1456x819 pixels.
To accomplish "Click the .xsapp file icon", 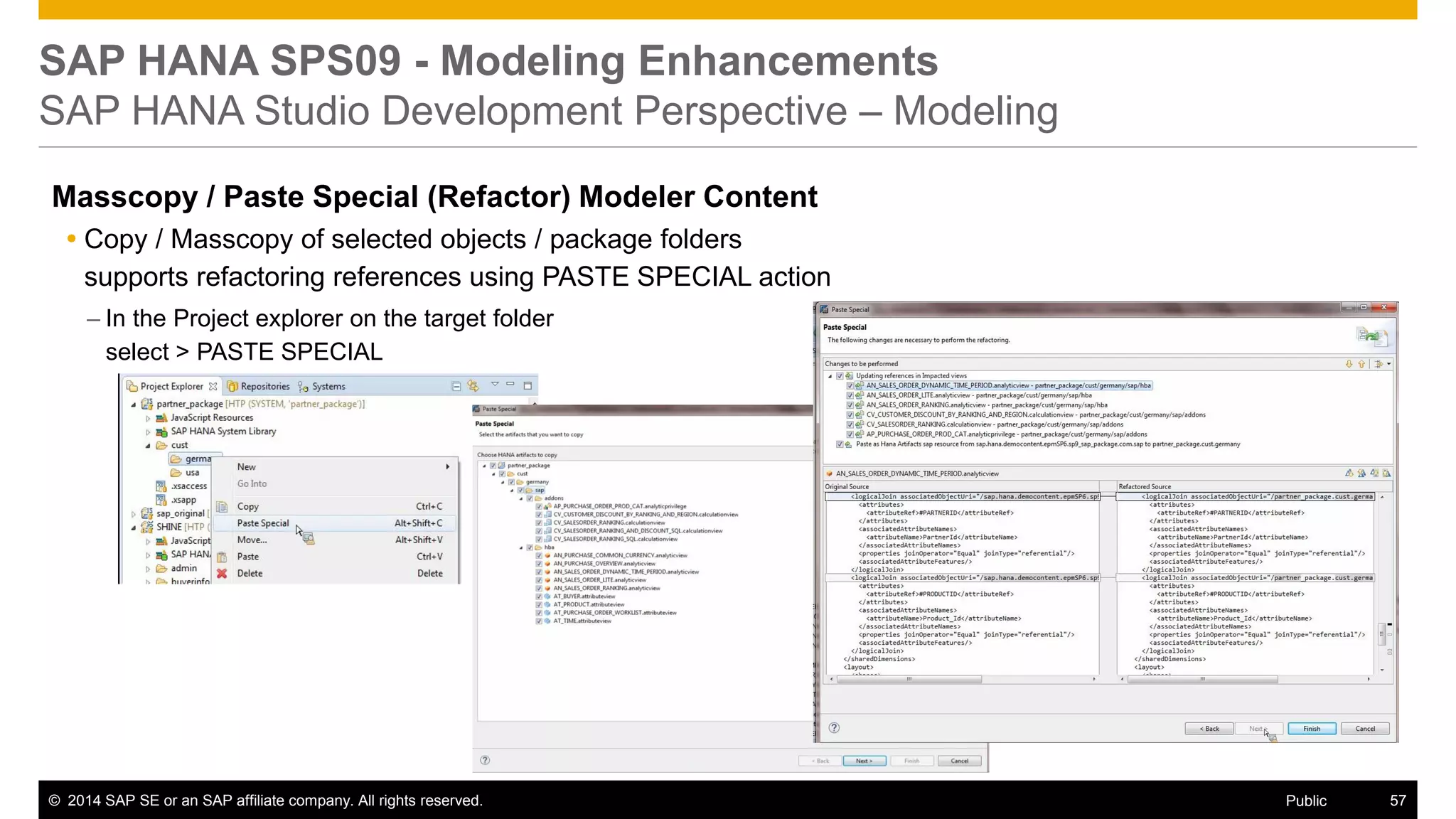I will [161, 500].
